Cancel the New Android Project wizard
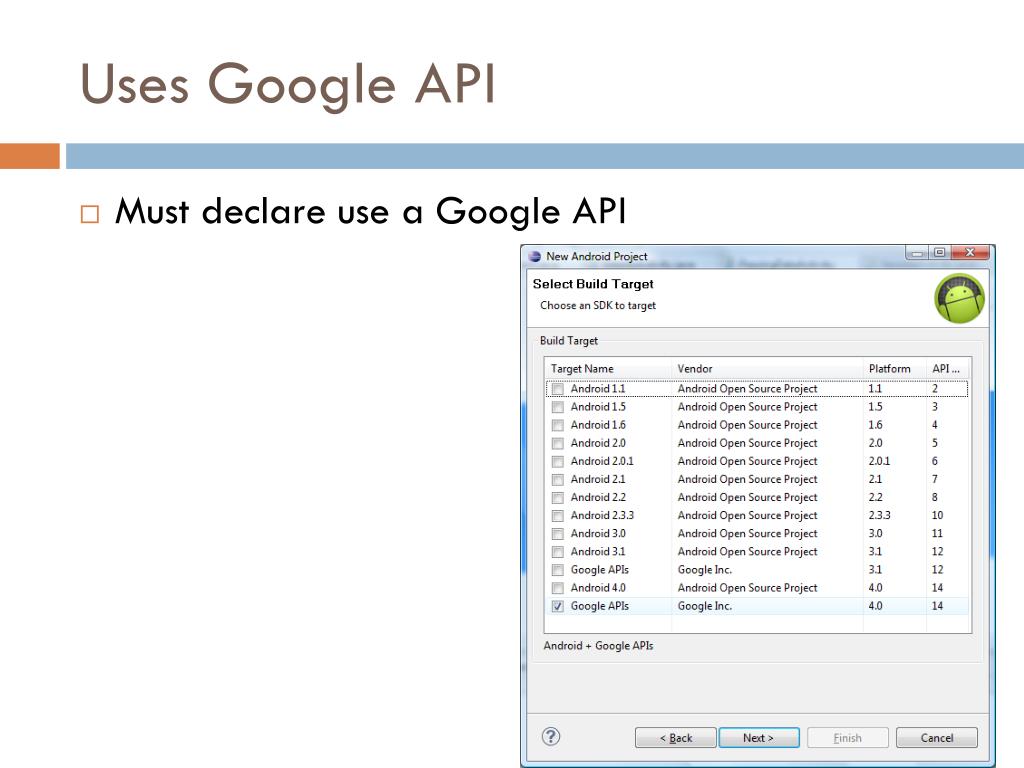Image resolution: width=1024 pixels, height=768 pixels. coord(936,738)
